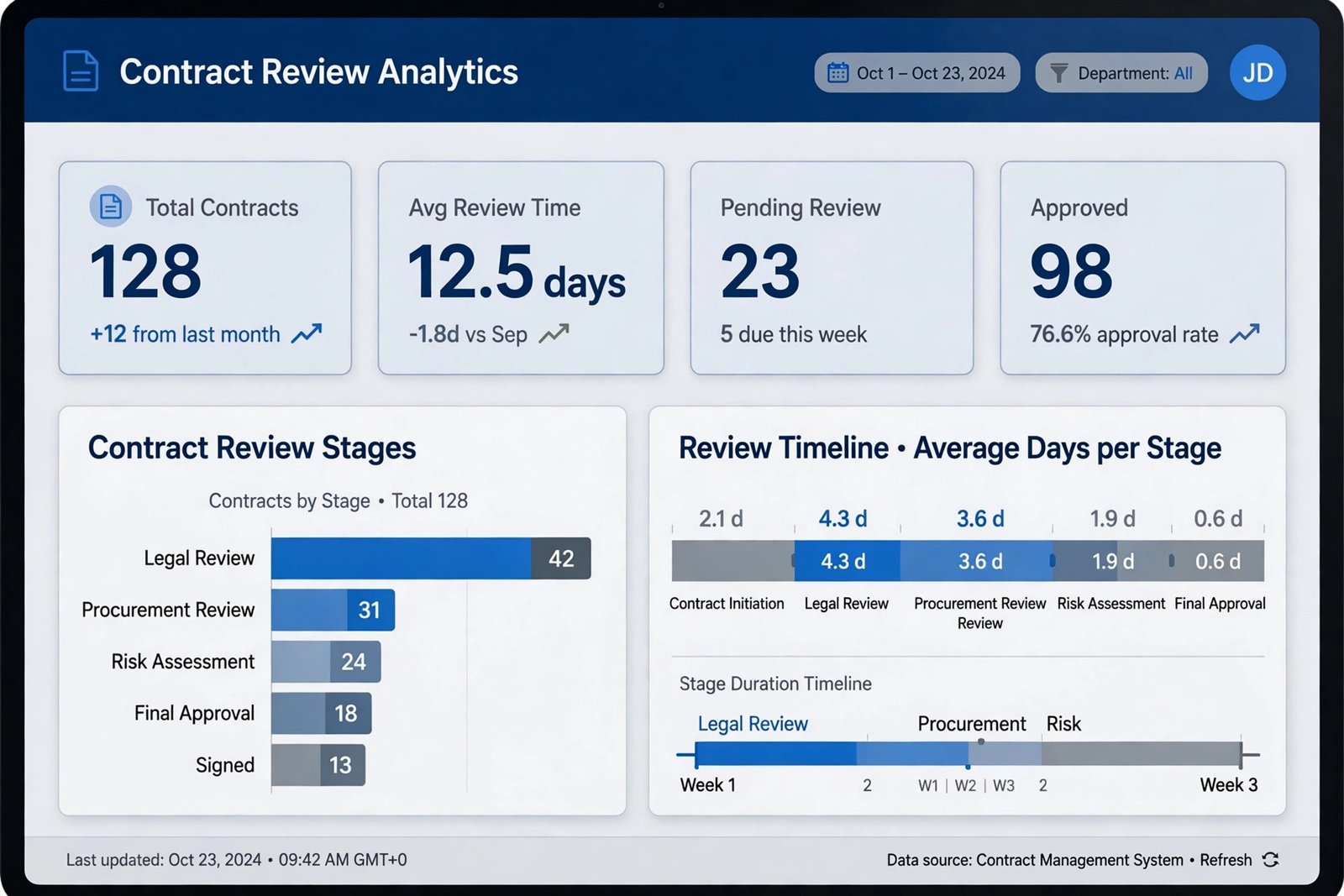Viewport: 1344px width, 896px height.
Task: Click the document logo icon beside Contract Review Analytics
Action: tap(81, 71)
